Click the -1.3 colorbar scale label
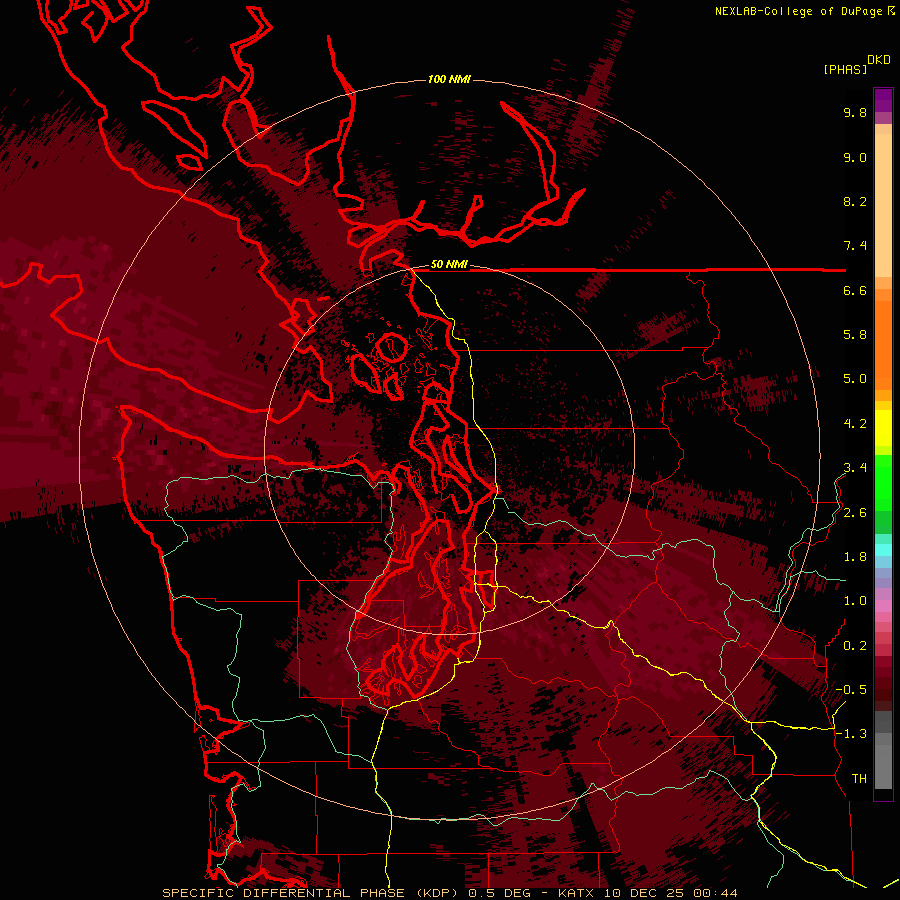 [x=851, y=734]
